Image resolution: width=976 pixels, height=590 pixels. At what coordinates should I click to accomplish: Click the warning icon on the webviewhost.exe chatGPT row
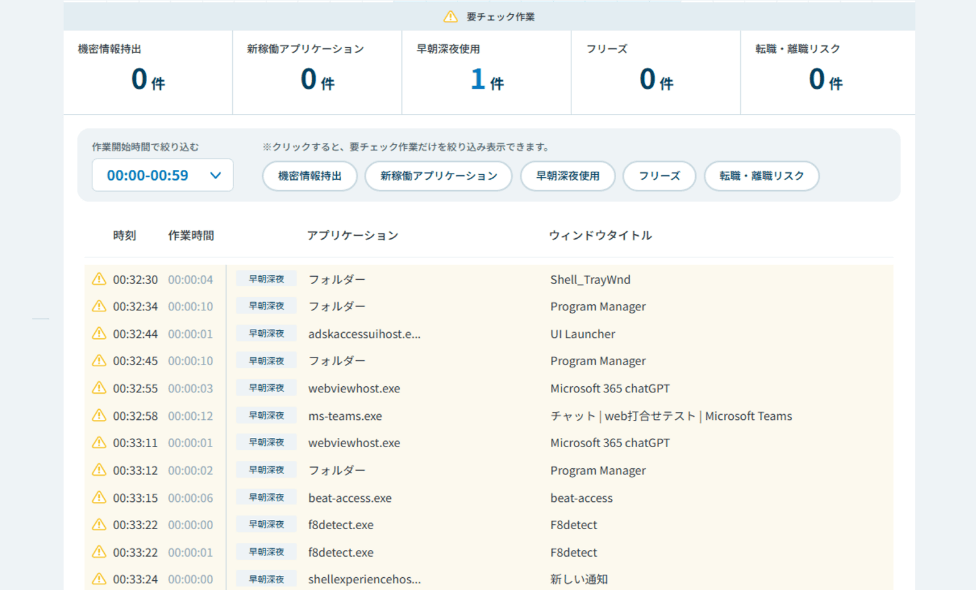click(98, 388)
